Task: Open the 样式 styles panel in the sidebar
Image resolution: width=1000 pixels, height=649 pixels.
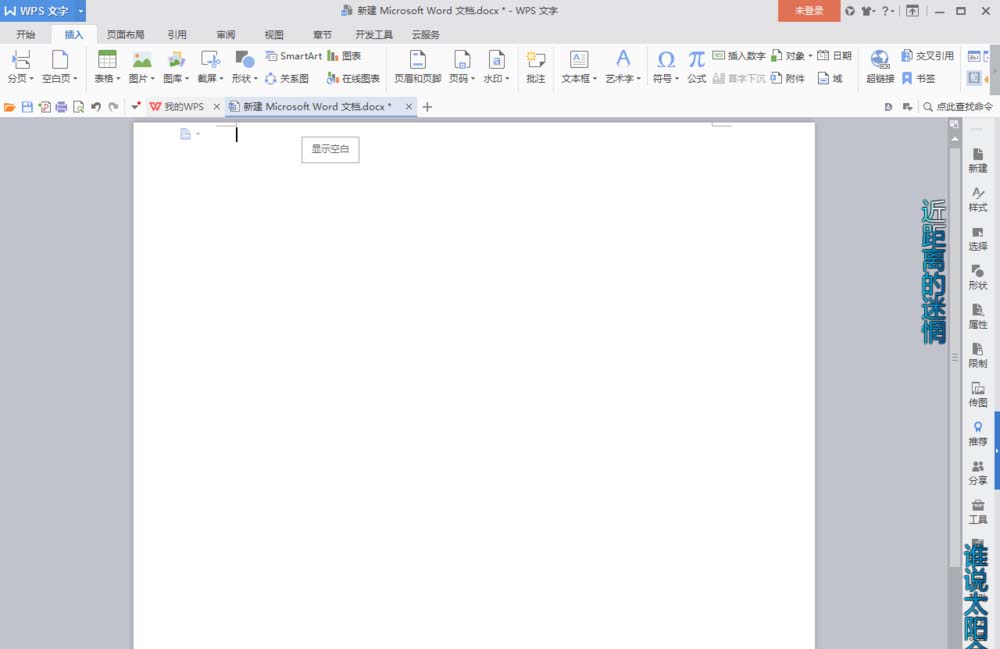Action: (977, 199)
